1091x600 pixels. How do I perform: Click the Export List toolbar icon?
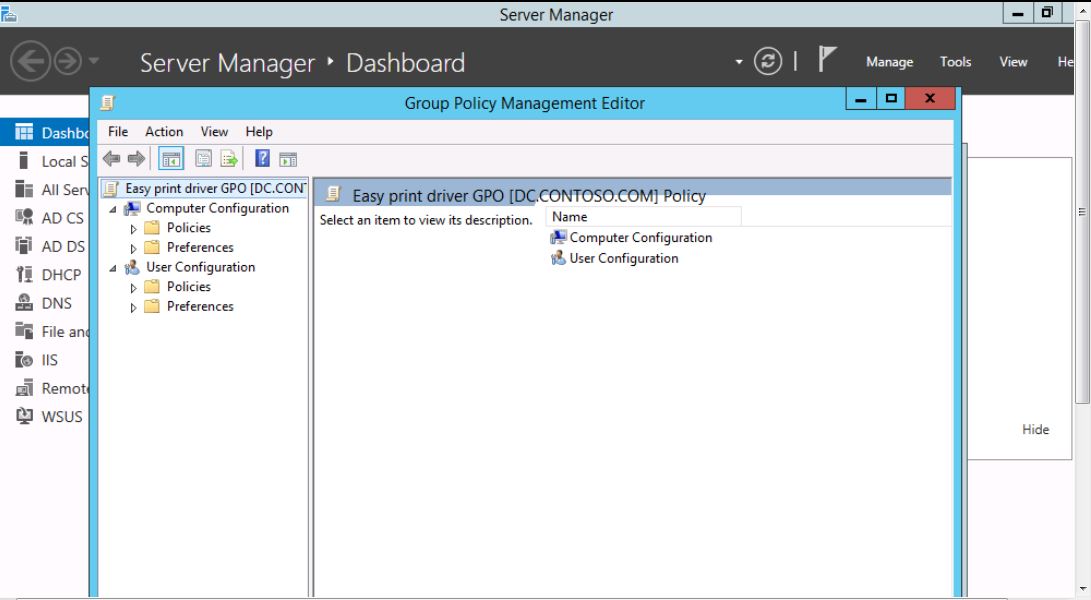pos(229,159)
